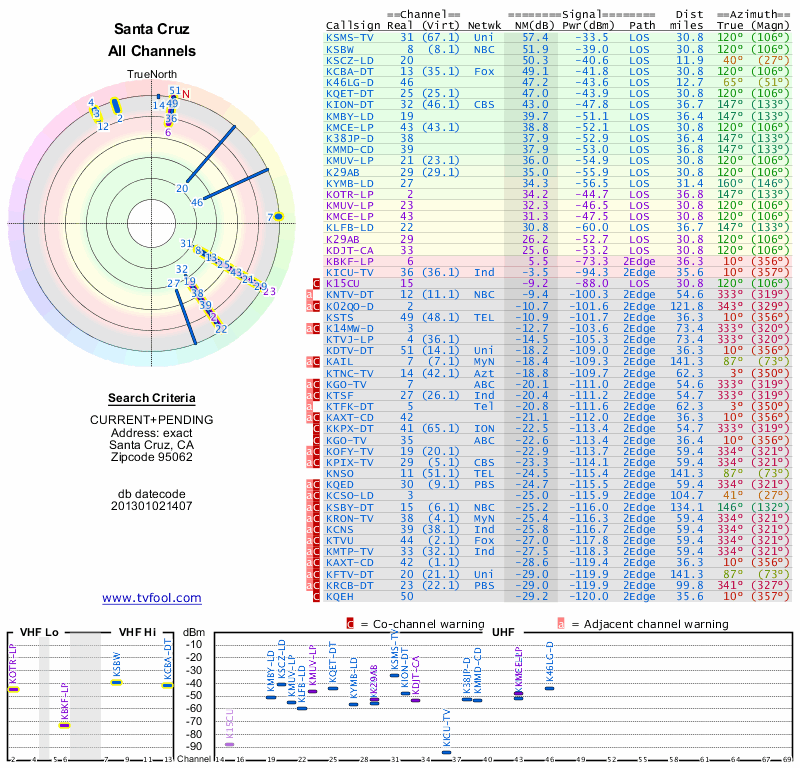Click the Callsign column header

(x=354, y=25)
